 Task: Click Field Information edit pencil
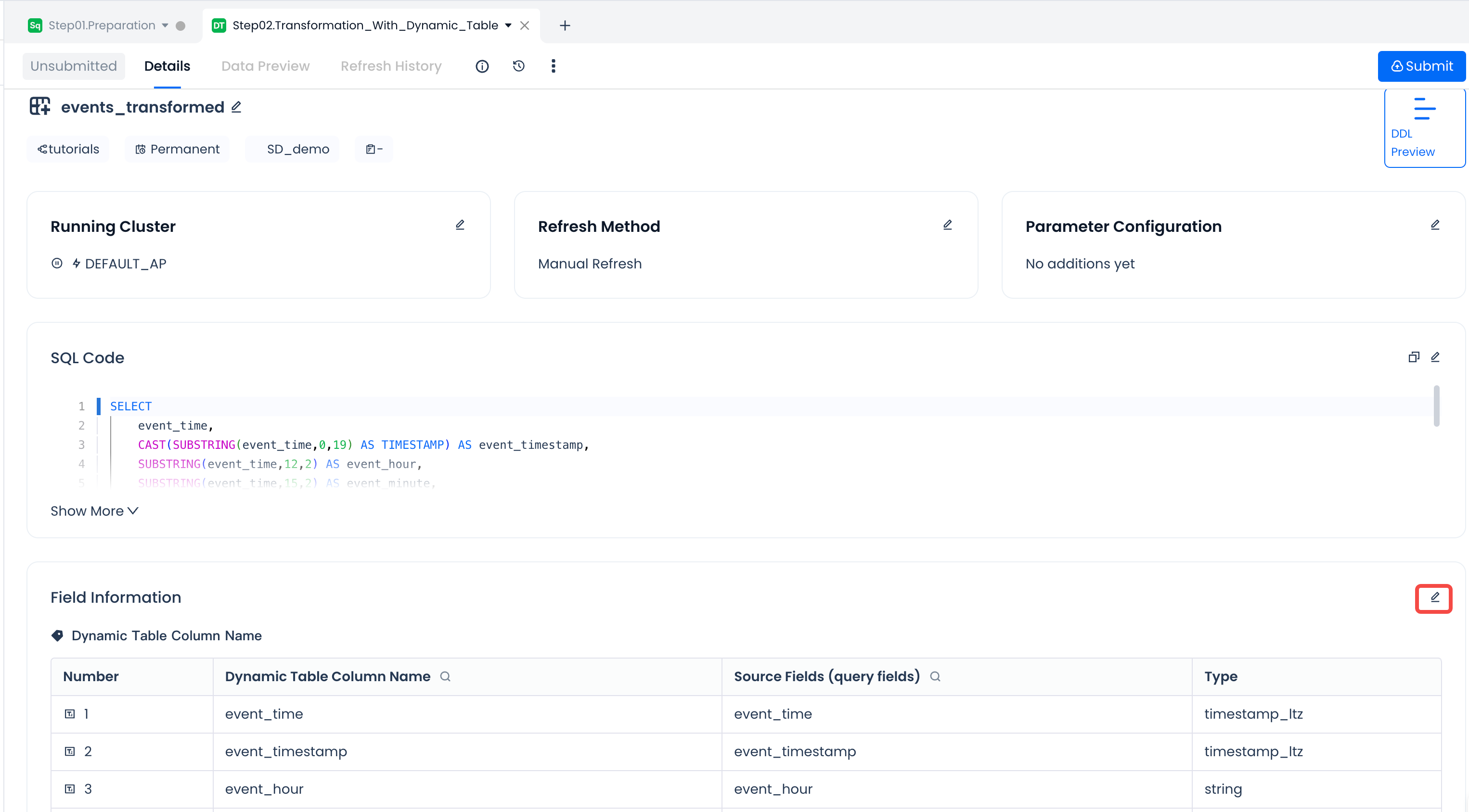click(x=1434, y=598)
